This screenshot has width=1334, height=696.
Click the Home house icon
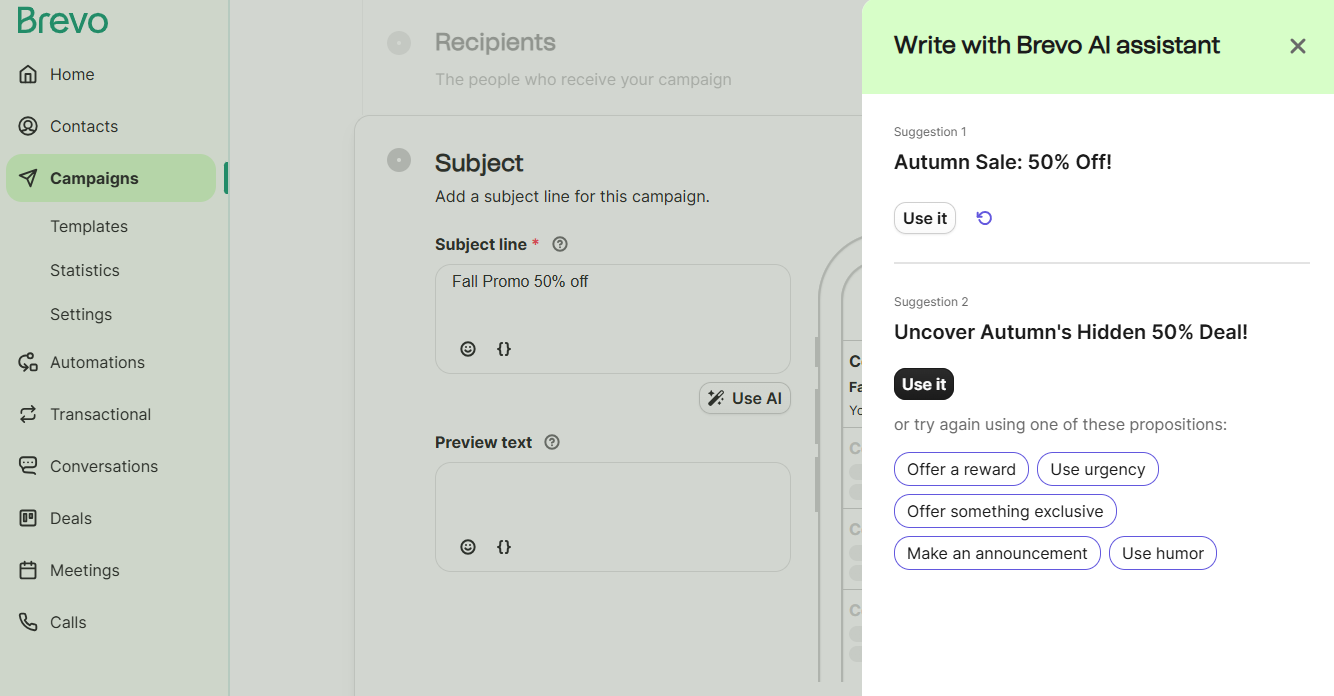[x=28, y=74]
